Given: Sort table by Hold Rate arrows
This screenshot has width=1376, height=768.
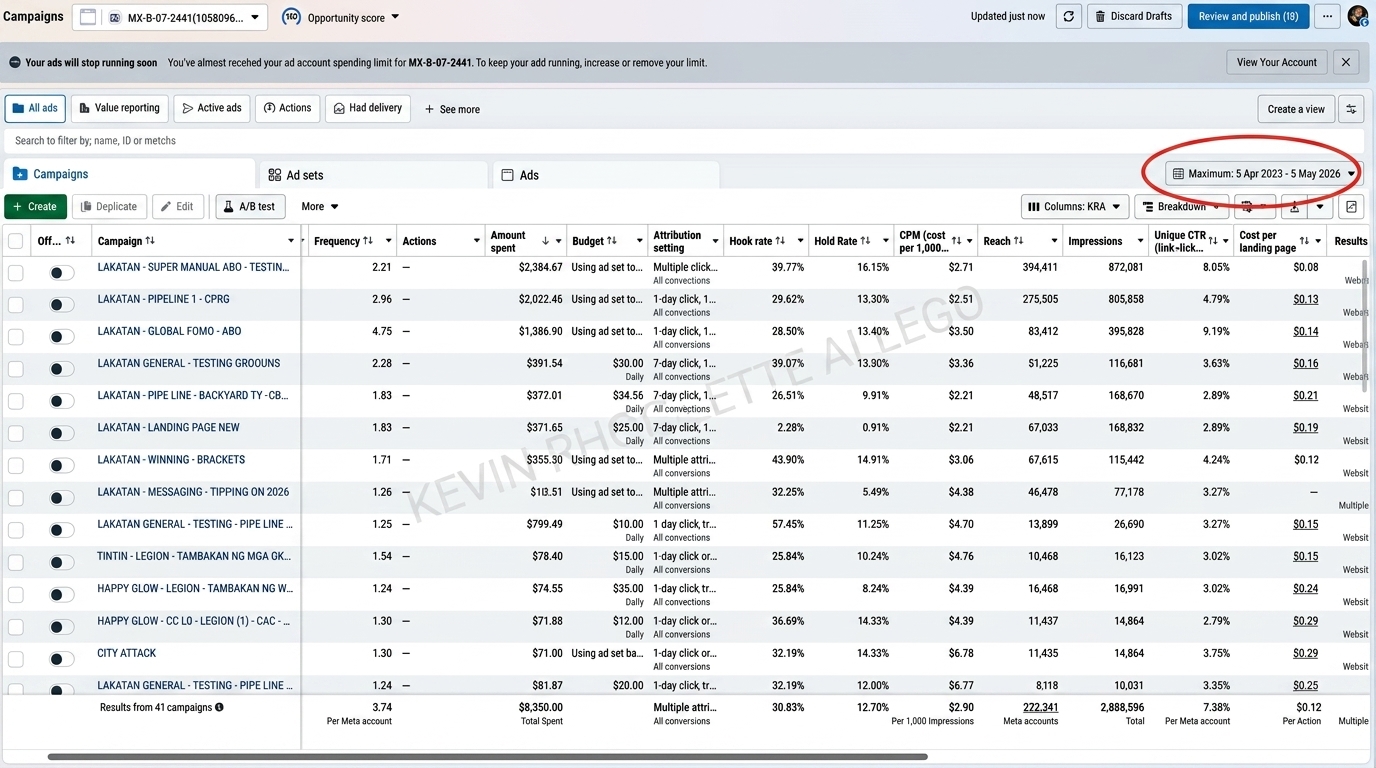Looking at the screenshot, I should point(866,241).
